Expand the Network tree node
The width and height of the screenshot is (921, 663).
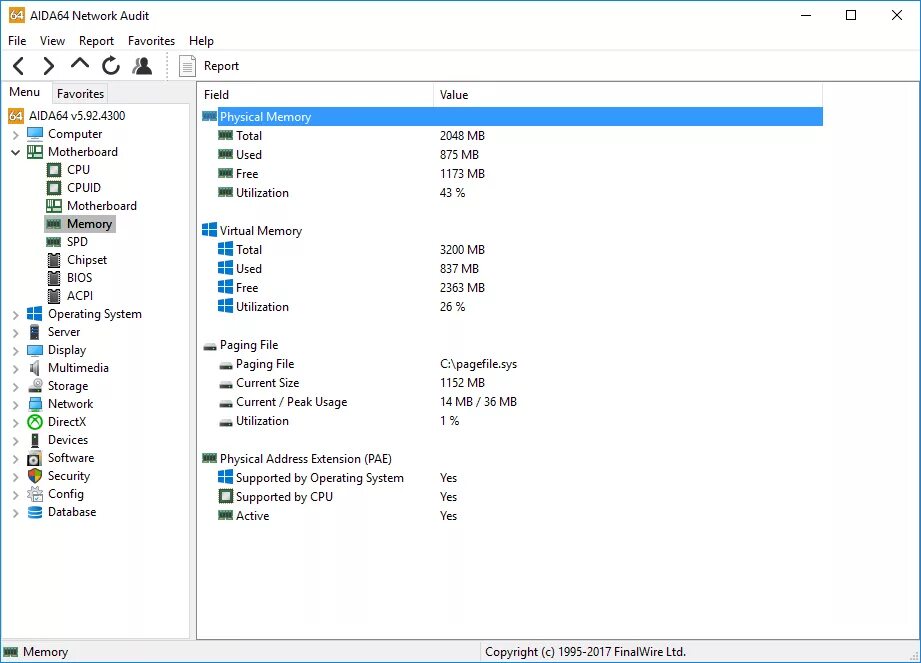click(16, 405)
